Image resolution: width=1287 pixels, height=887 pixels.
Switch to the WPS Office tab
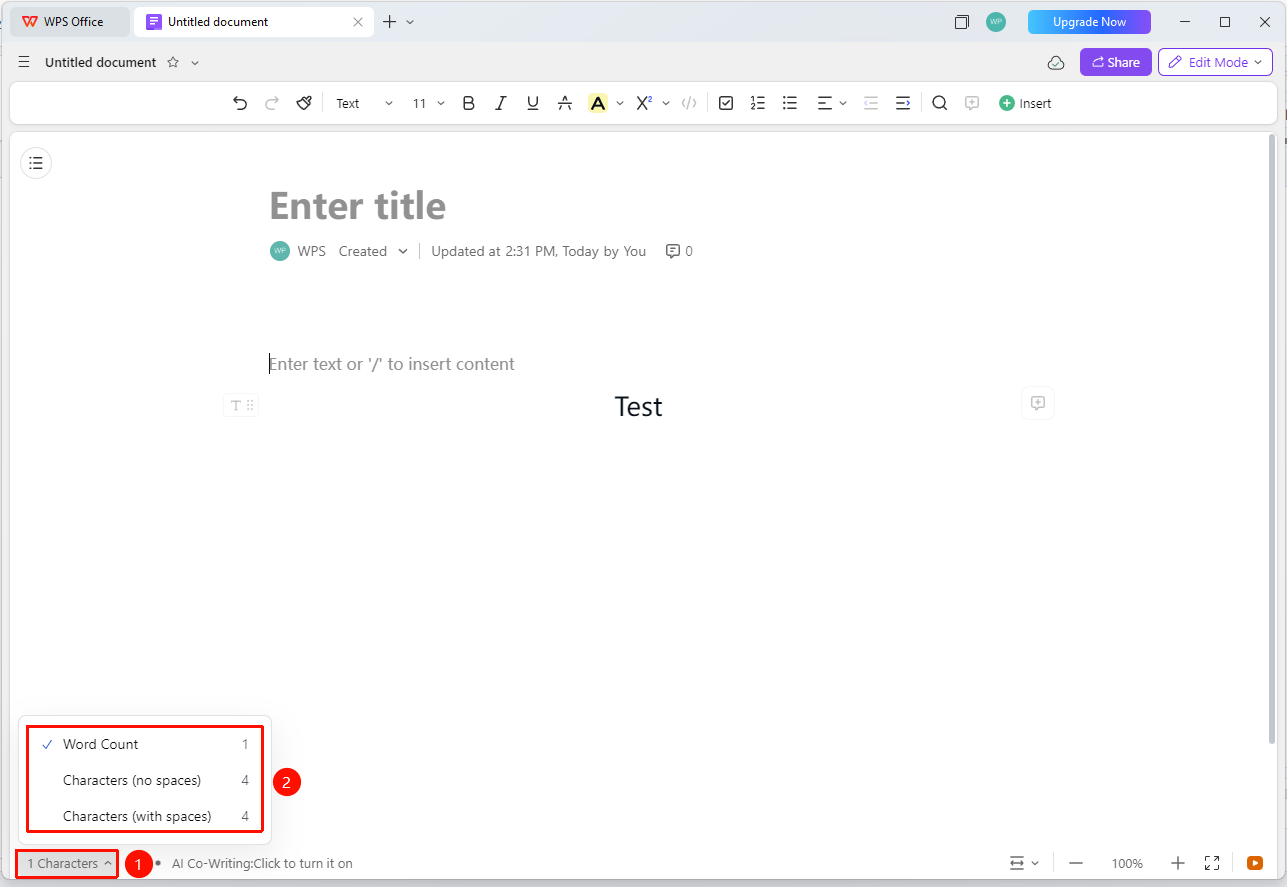[x=70, y=22]
